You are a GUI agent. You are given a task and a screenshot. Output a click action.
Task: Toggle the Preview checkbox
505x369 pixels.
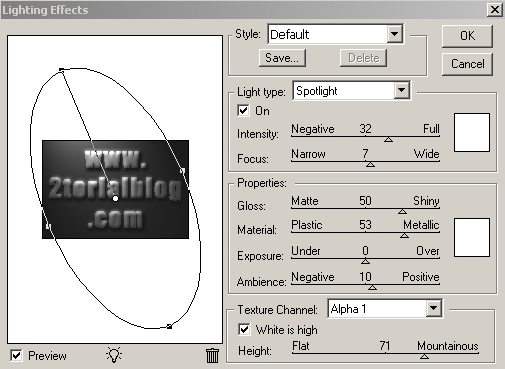click(16, 355)
